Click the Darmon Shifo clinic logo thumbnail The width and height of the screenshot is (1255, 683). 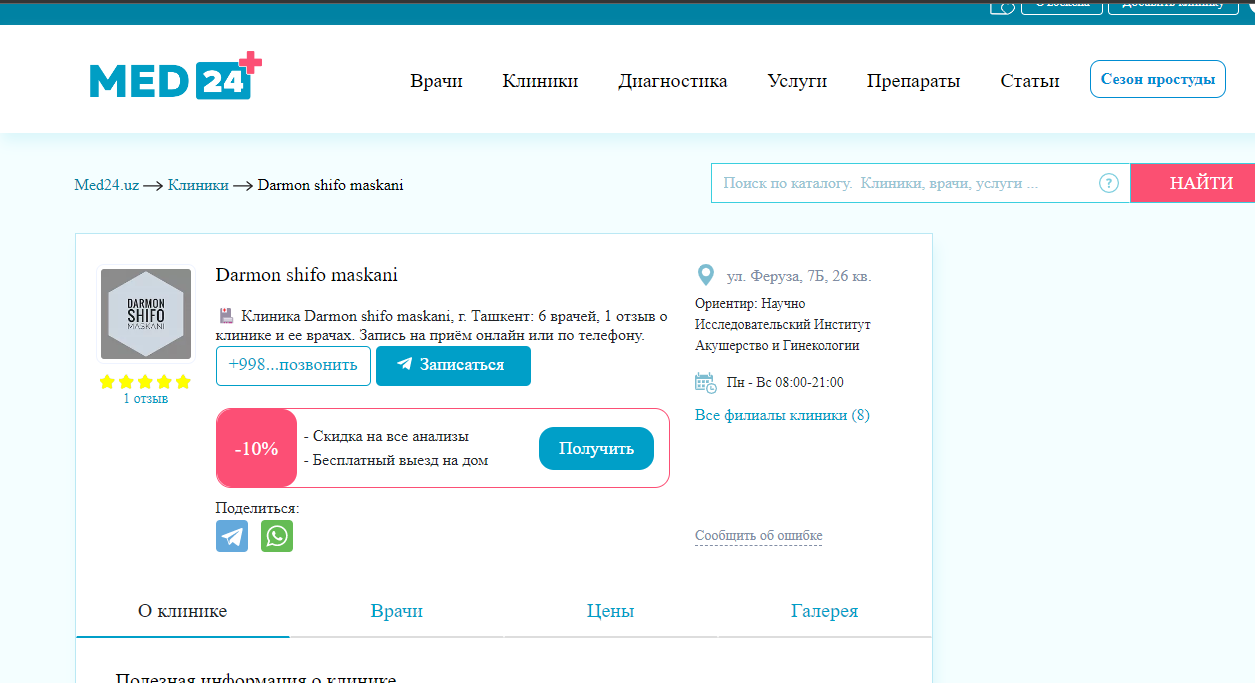[x=145, y=314]
